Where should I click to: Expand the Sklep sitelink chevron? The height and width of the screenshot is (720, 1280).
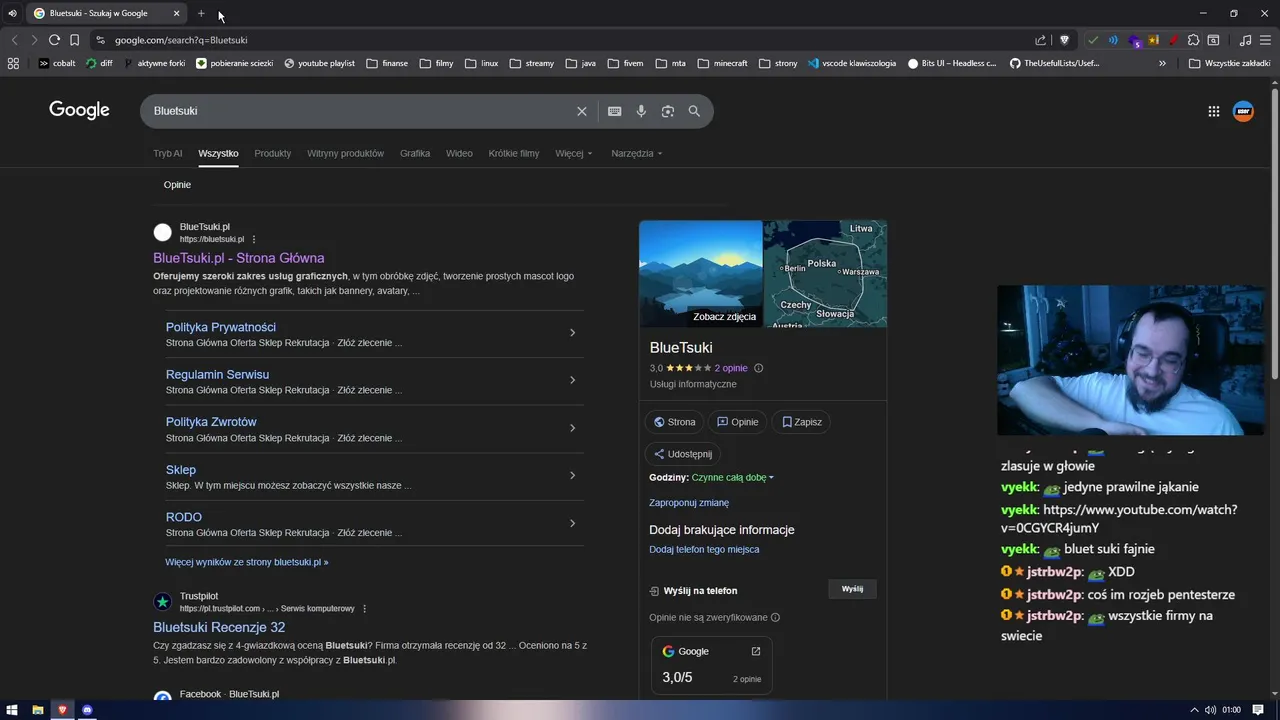click(572, 475)
